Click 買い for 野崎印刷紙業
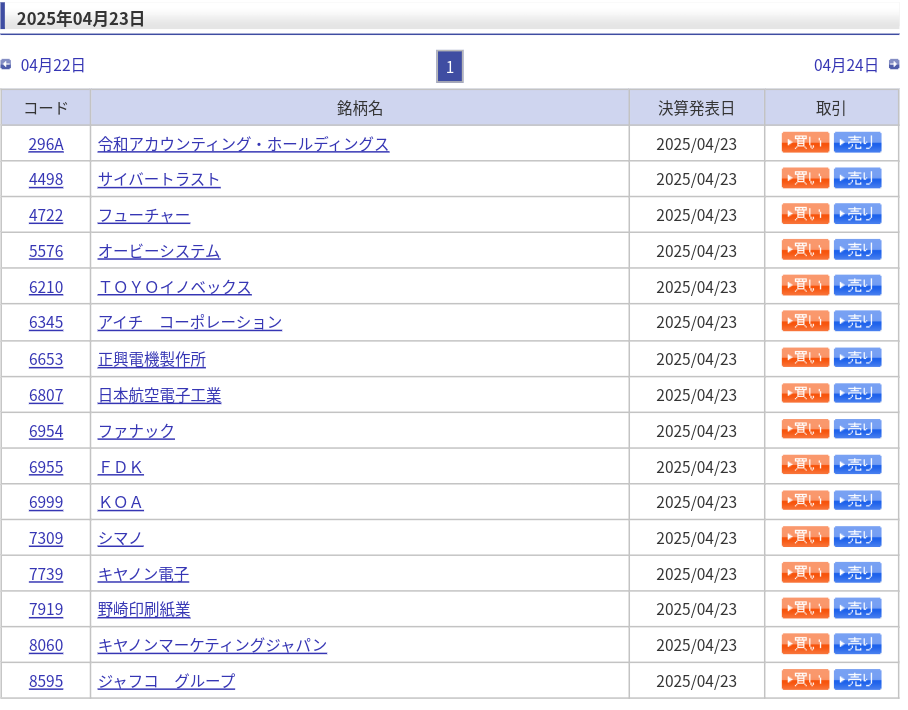 805,608
